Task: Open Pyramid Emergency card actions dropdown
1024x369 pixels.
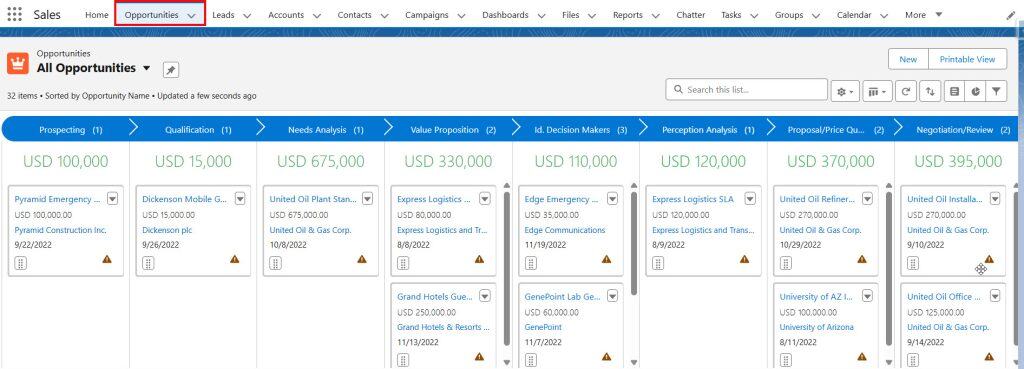Action: (112, 199)
